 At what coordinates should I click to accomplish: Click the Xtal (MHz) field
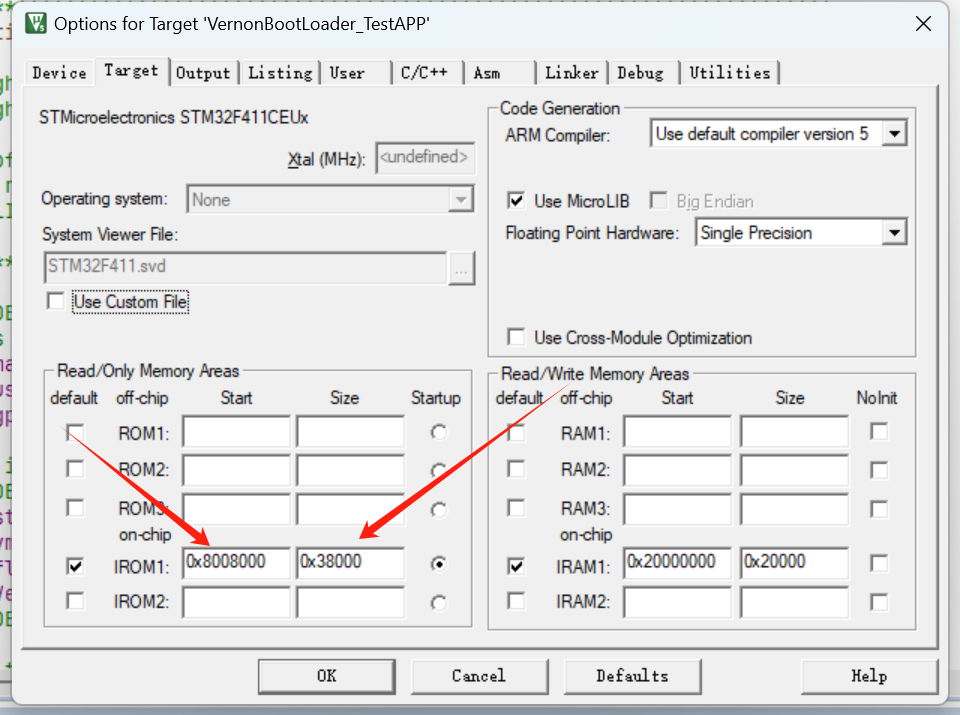point(425,159)
